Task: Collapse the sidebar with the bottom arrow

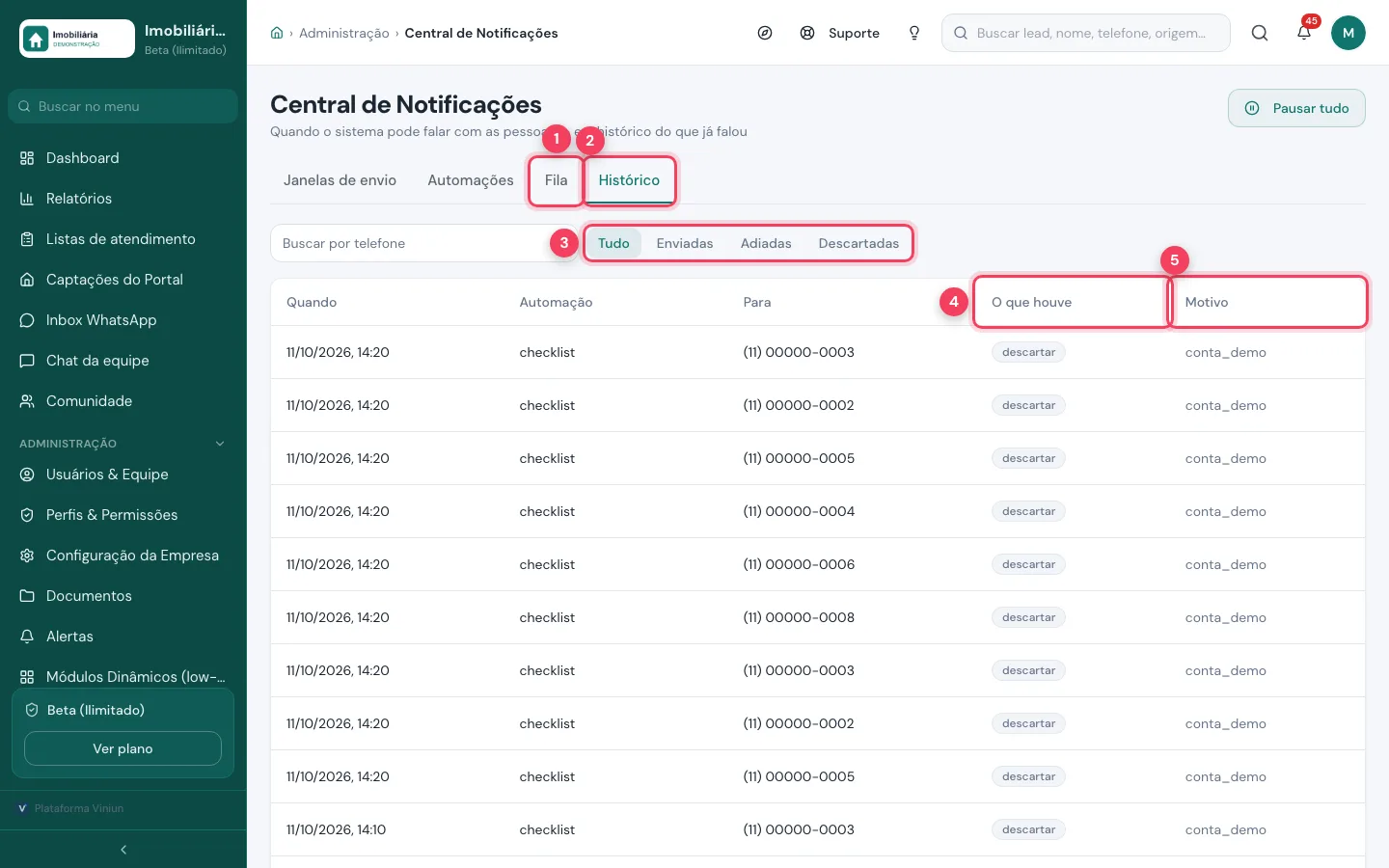Action: click(x=123, y=850)
